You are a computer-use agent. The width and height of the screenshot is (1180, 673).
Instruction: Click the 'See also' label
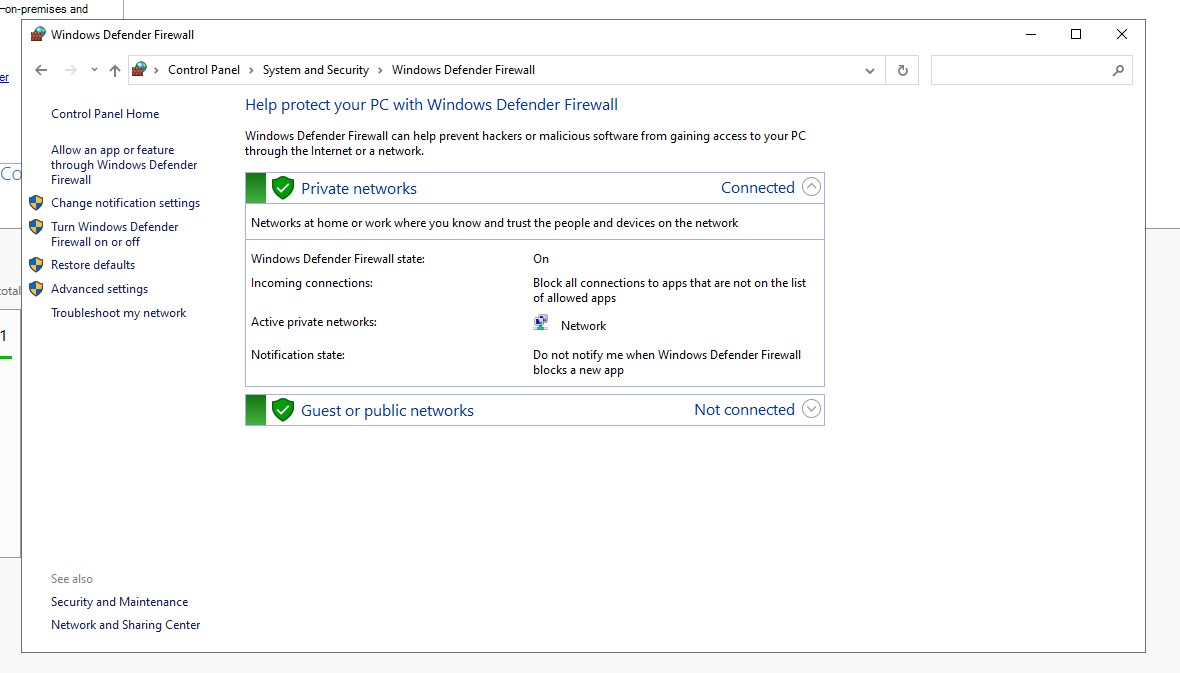pos(71,579)
